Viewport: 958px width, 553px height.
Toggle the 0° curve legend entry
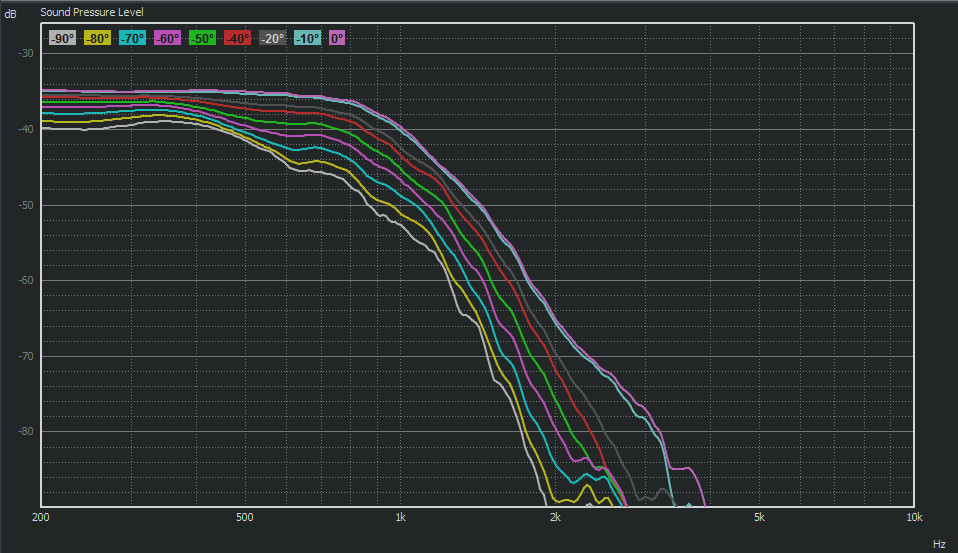[x=337, y=38]
